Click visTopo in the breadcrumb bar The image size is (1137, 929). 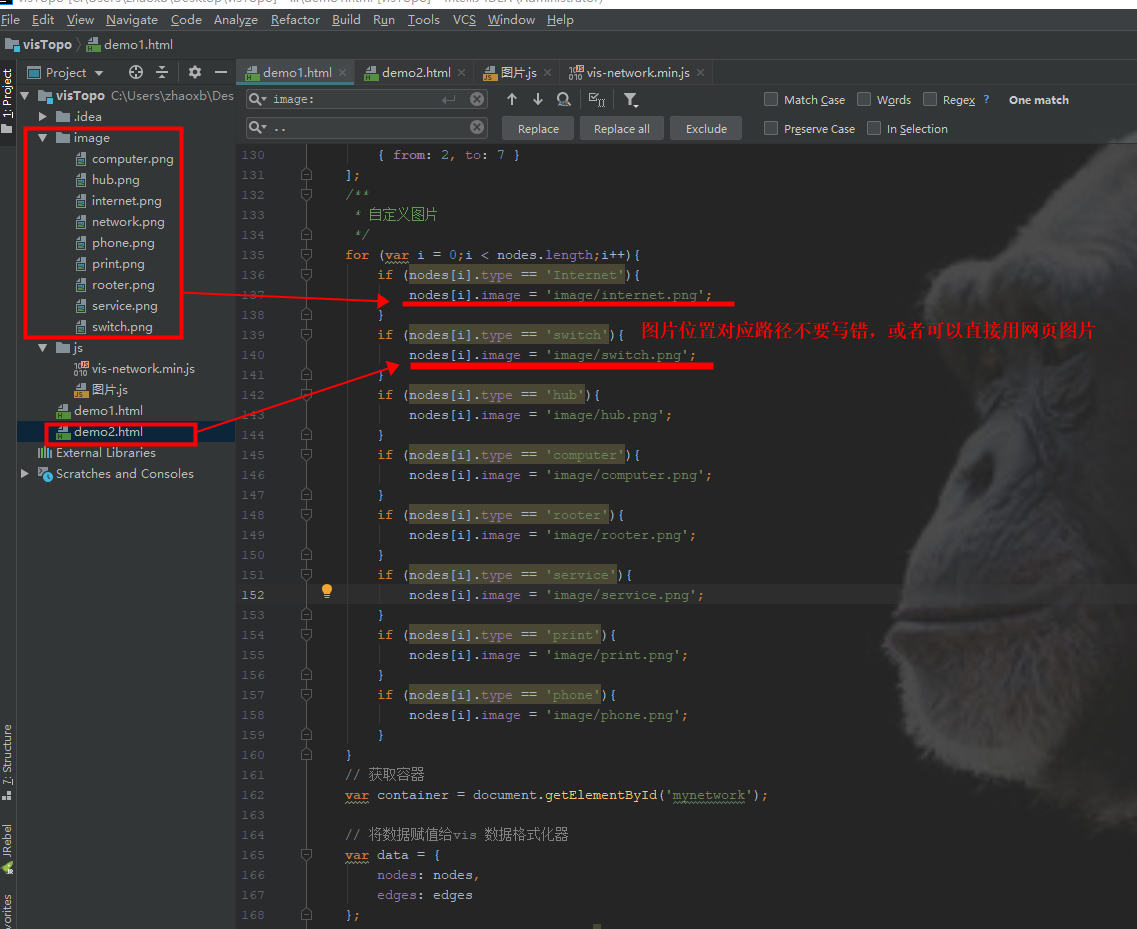pyautogui.click(x=47, y=45)
